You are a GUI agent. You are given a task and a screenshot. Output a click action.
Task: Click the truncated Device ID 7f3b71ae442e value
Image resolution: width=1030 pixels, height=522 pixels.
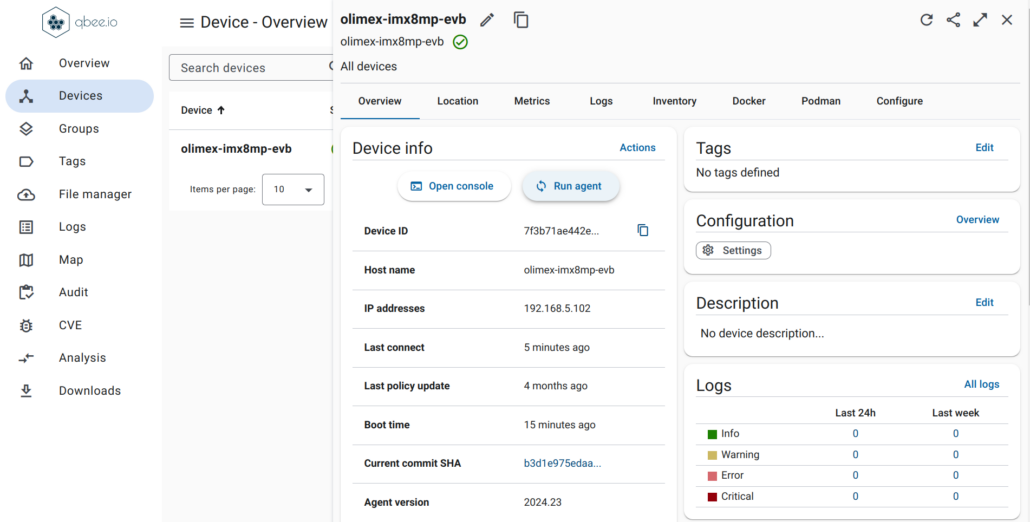click(x=562, y=231)
